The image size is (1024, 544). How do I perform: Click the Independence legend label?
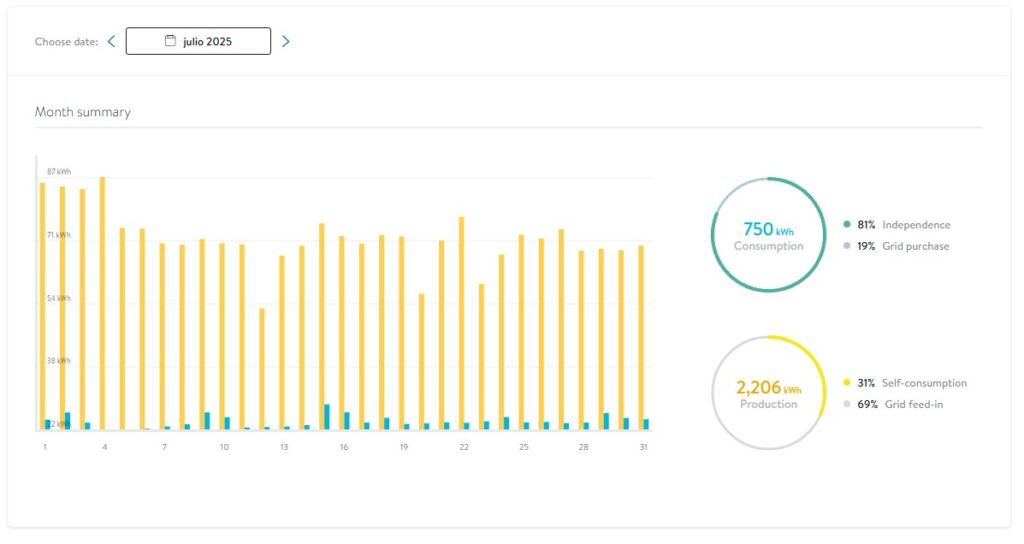[916, 225]
